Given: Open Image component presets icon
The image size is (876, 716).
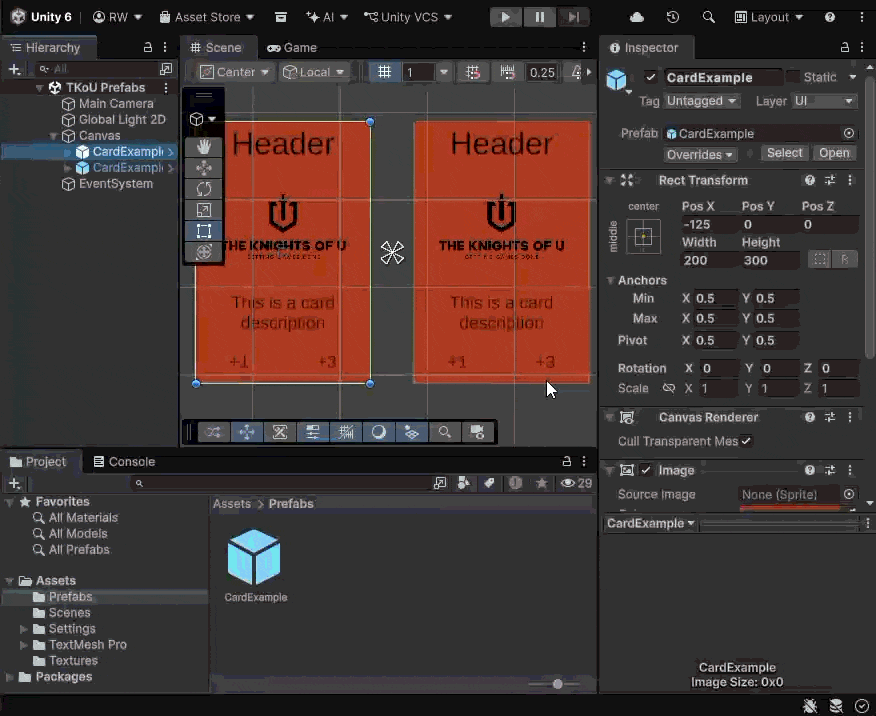Looking at the screenshot, I should click(830, 470).
